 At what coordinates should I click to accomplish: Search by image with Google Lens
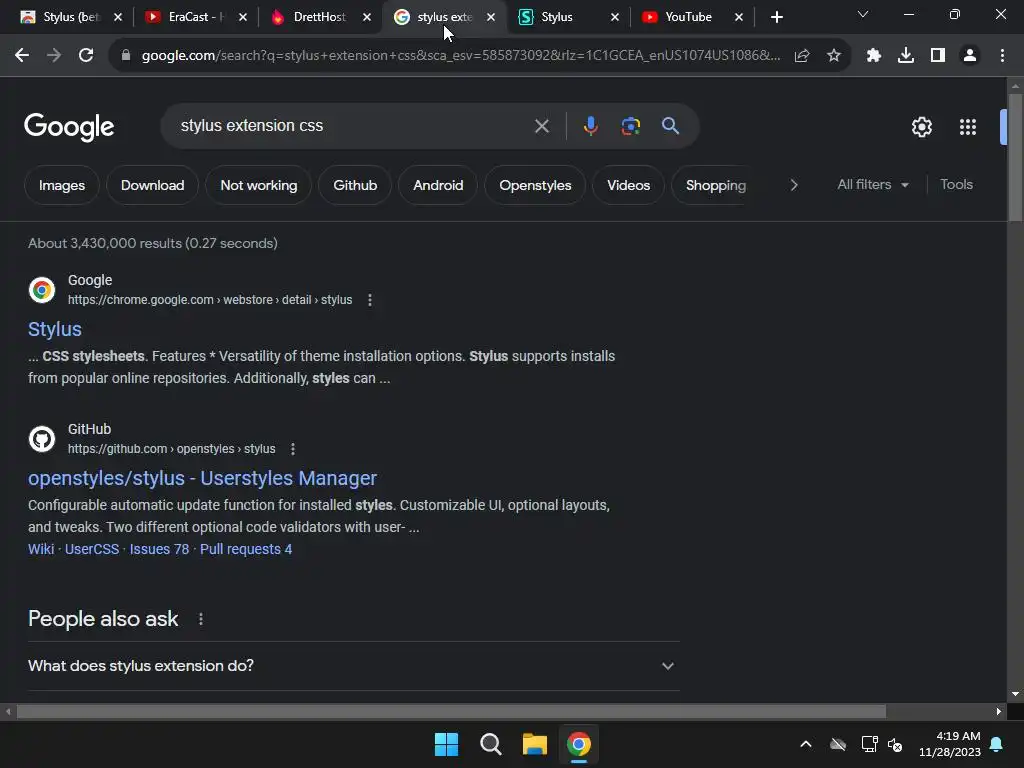coord(630,126)
